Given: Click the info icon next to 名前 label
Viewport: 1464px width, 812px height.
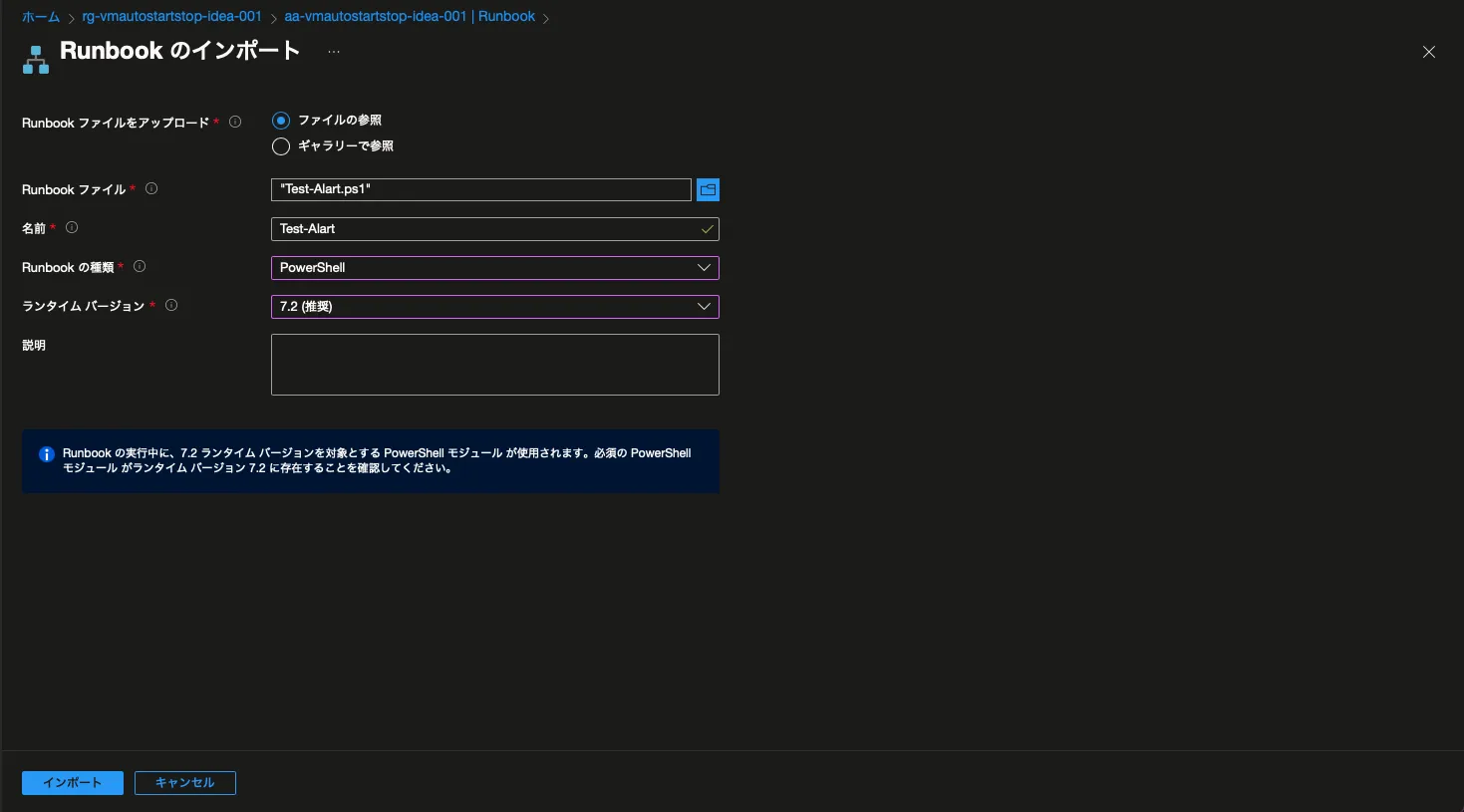Looking at the screenshot, I should (x=72, y=227).
